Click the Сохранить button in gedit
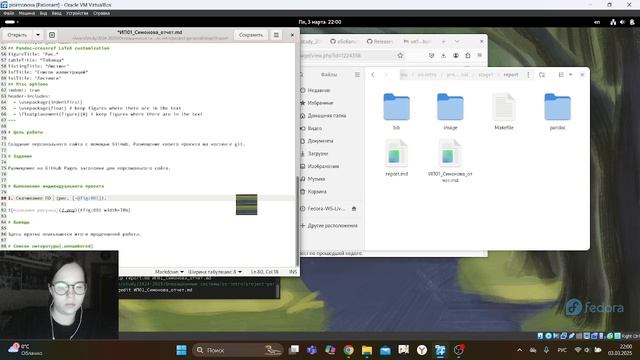640x360 pixels. coord(251,35)
